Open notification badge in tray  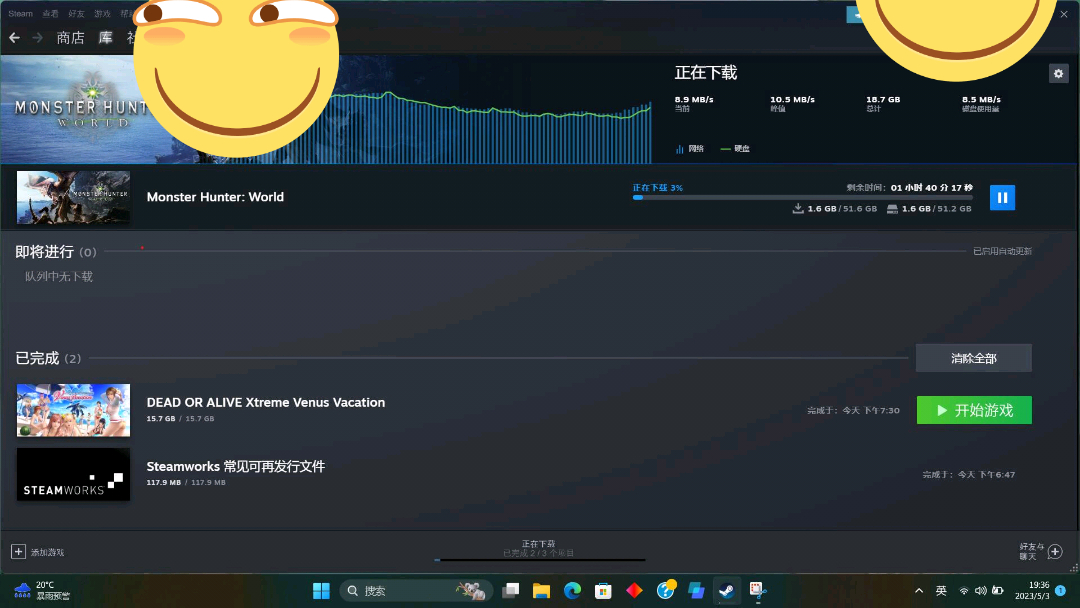coord(1061,590)
